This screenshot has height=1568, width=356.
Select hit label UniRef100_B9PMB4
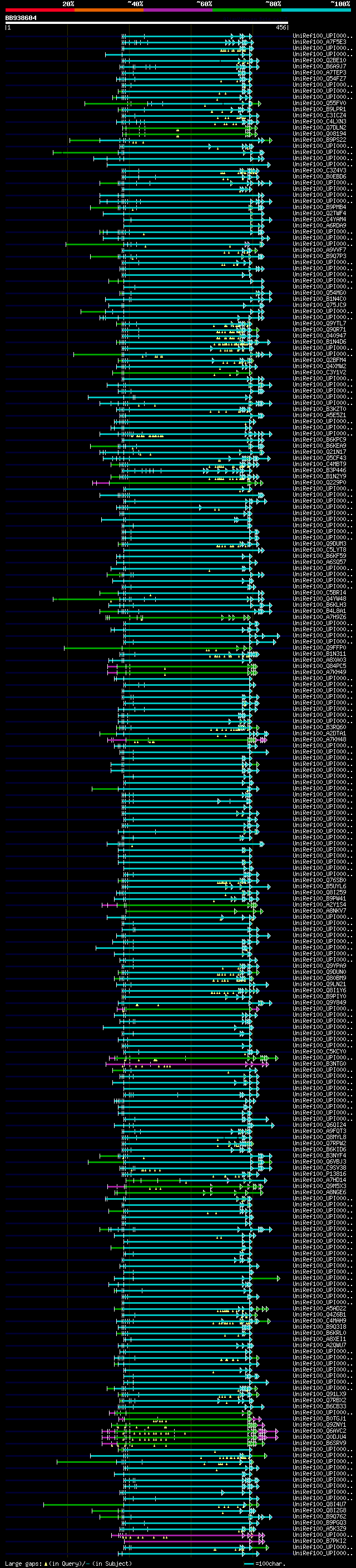319,207
